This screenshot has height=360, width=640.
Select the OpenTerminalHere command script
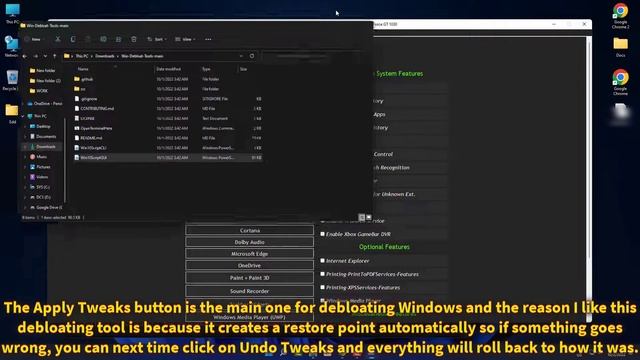point(168,128)
